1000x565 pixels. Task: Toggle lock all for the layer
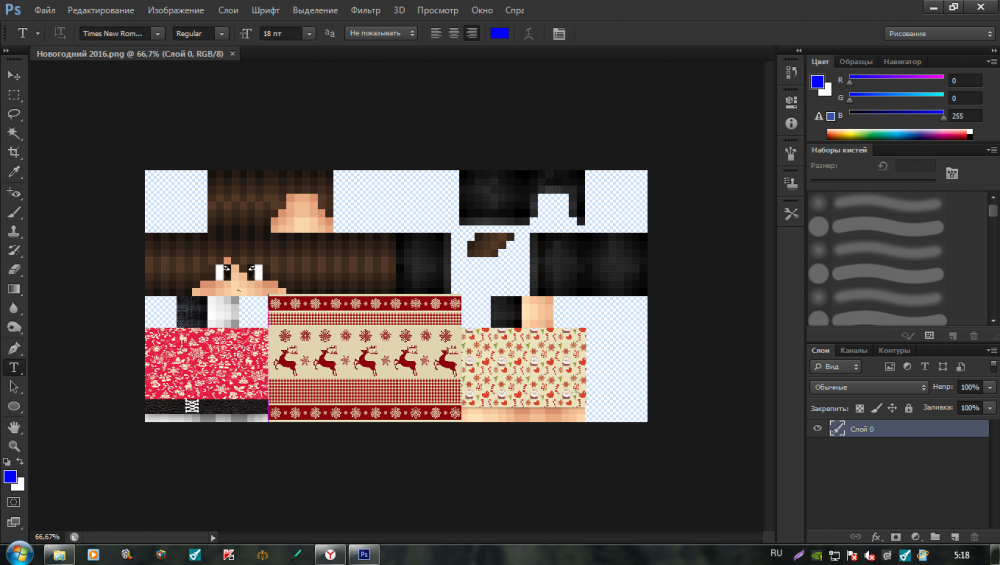[x=908, y=408]
